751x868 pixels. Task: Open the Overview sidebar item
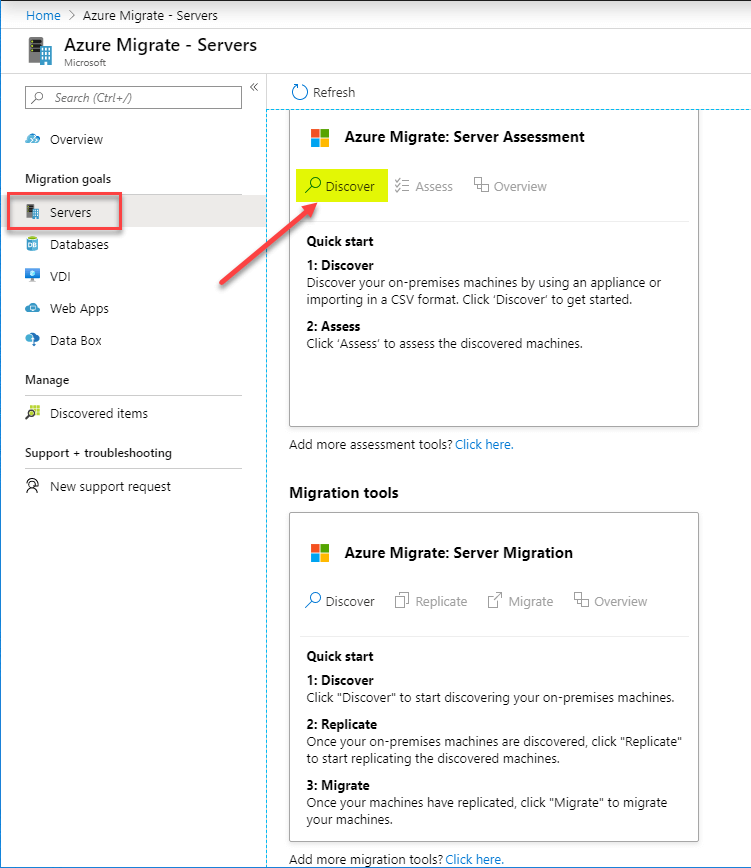(x=76, y=140)
